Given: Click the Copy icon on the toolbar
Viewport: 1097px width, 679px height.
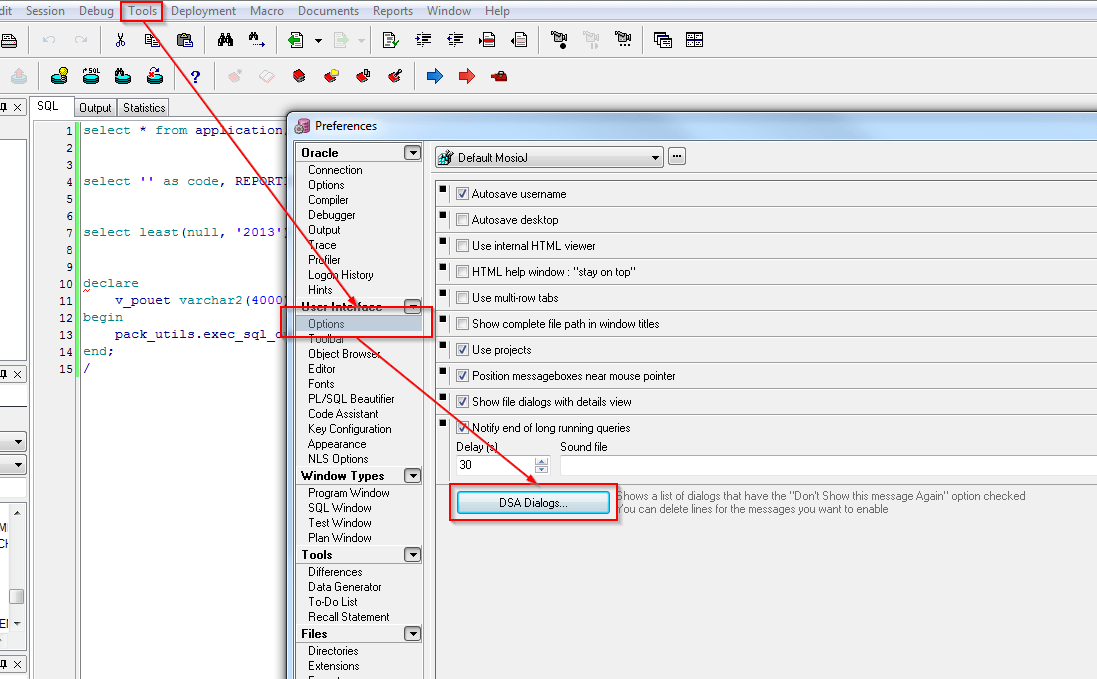Looking at the screenshot, I should click(150, 39).
